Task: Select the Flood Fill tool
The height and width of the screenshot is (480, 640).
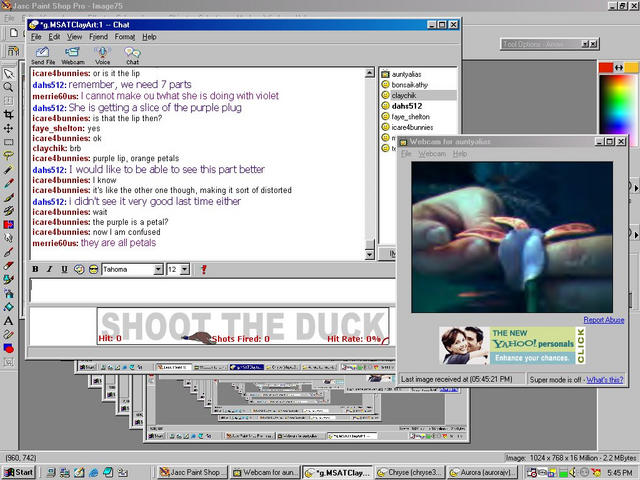Action: click(8, 307)
